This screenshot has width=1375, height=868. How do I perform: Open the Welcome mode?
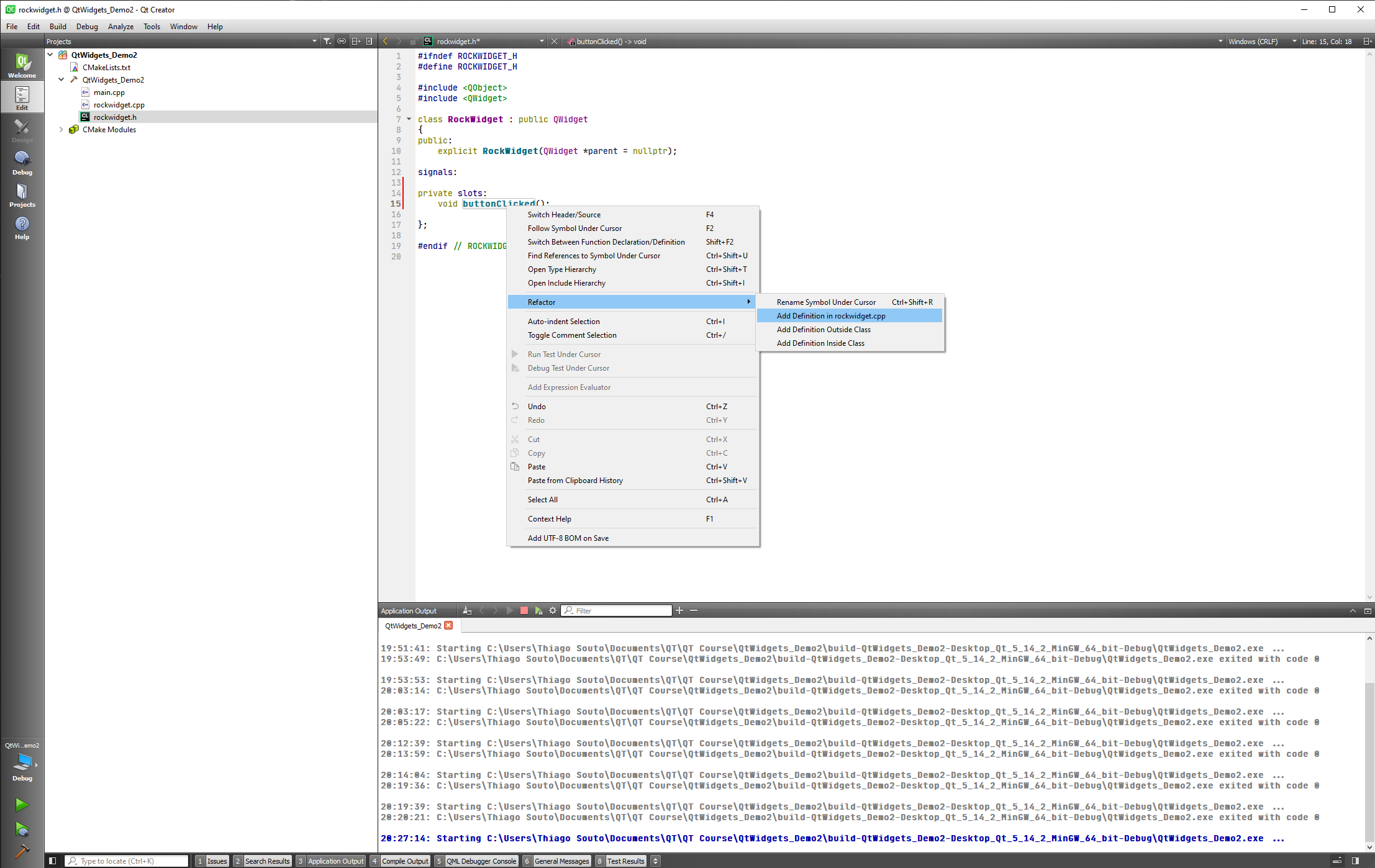(x=22, y=65)
